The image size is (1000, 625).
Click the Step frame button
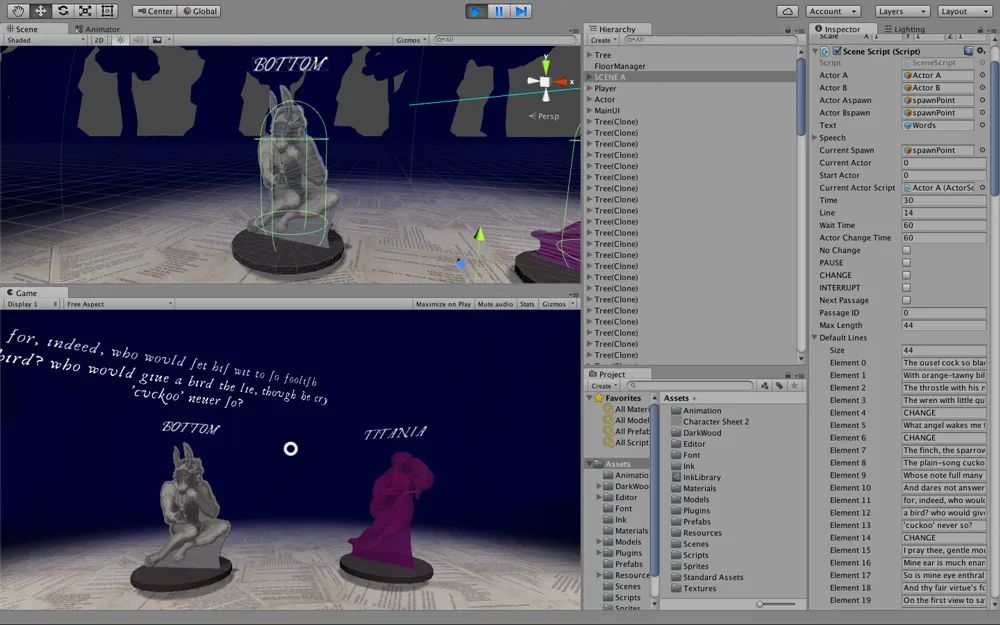(521, 11)
